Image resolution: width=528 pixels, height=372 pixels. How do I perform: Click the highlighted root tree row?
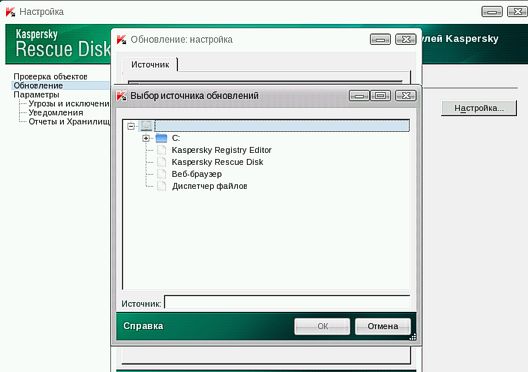282,126
